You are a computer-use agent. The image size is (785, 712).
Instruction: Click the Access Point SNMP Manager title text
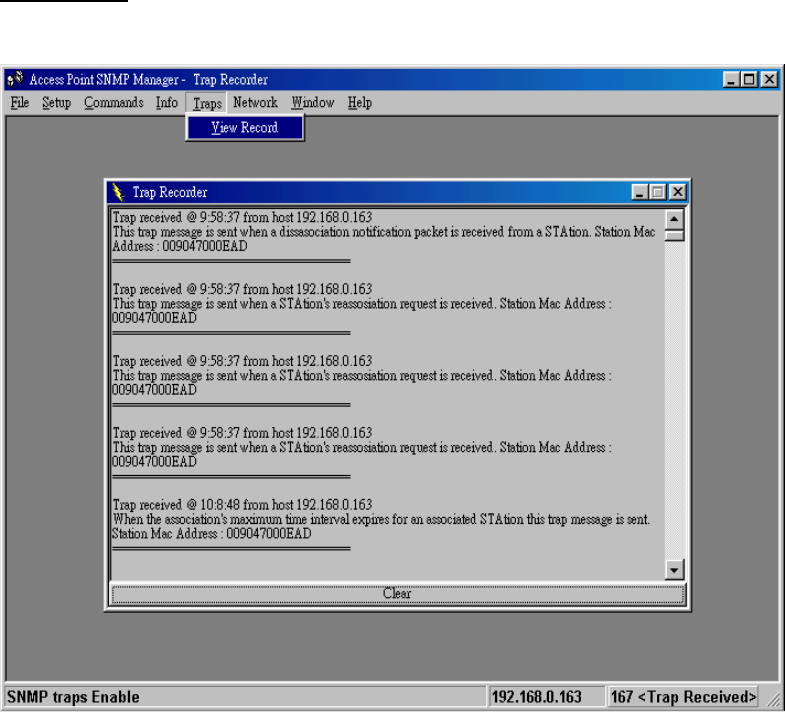[149, 80]
